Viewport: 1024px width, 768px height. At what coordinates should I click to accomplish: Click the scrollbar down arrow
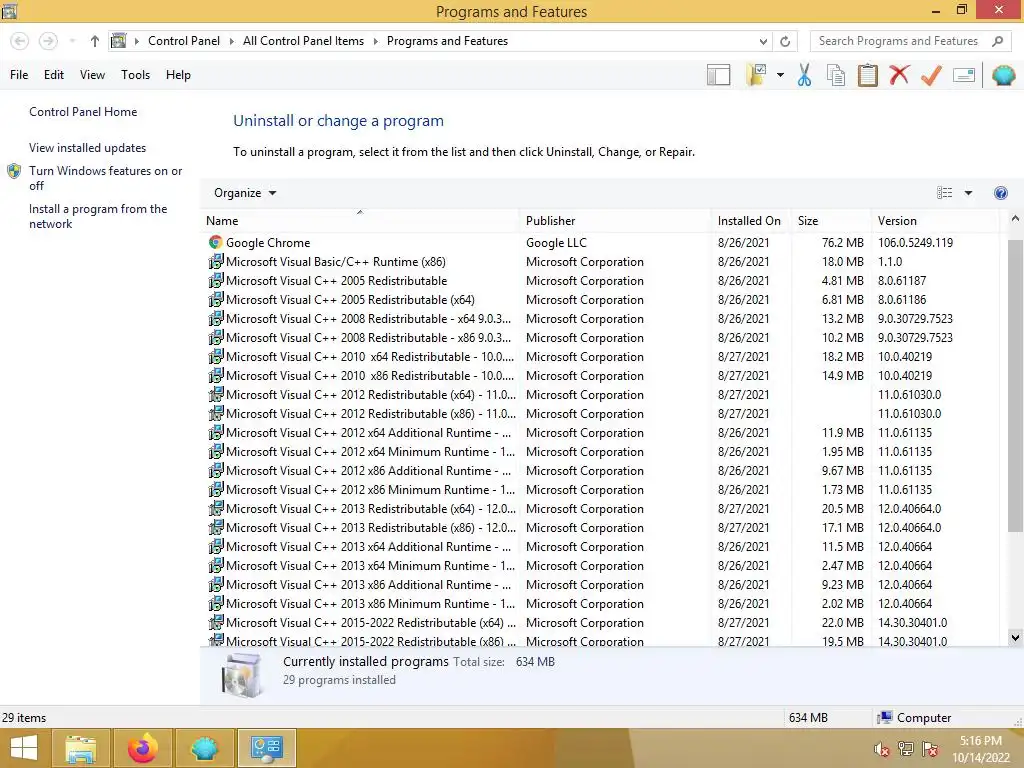tap(1015, 637)
